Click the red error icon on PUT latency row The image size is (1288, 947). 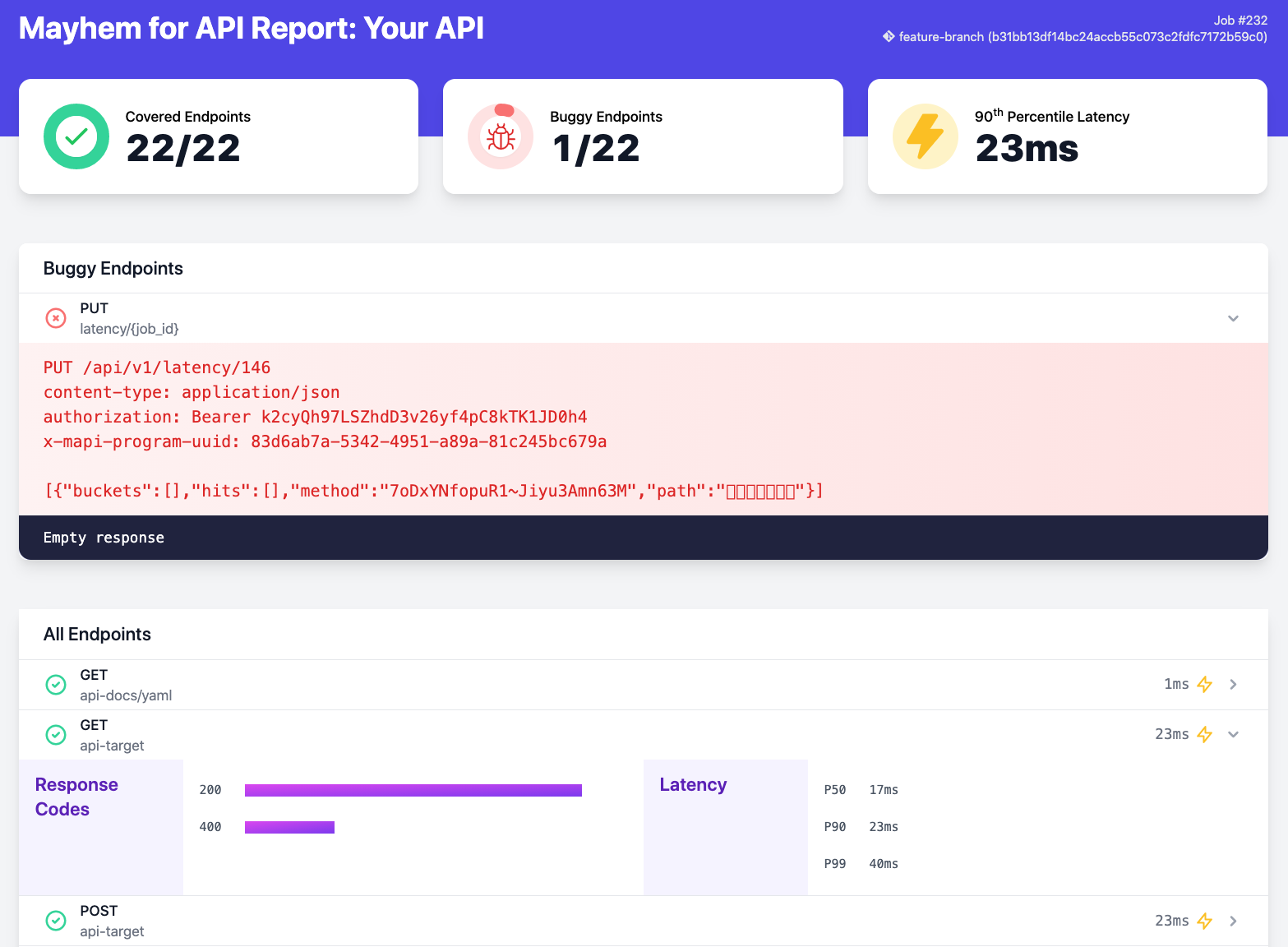56,318
